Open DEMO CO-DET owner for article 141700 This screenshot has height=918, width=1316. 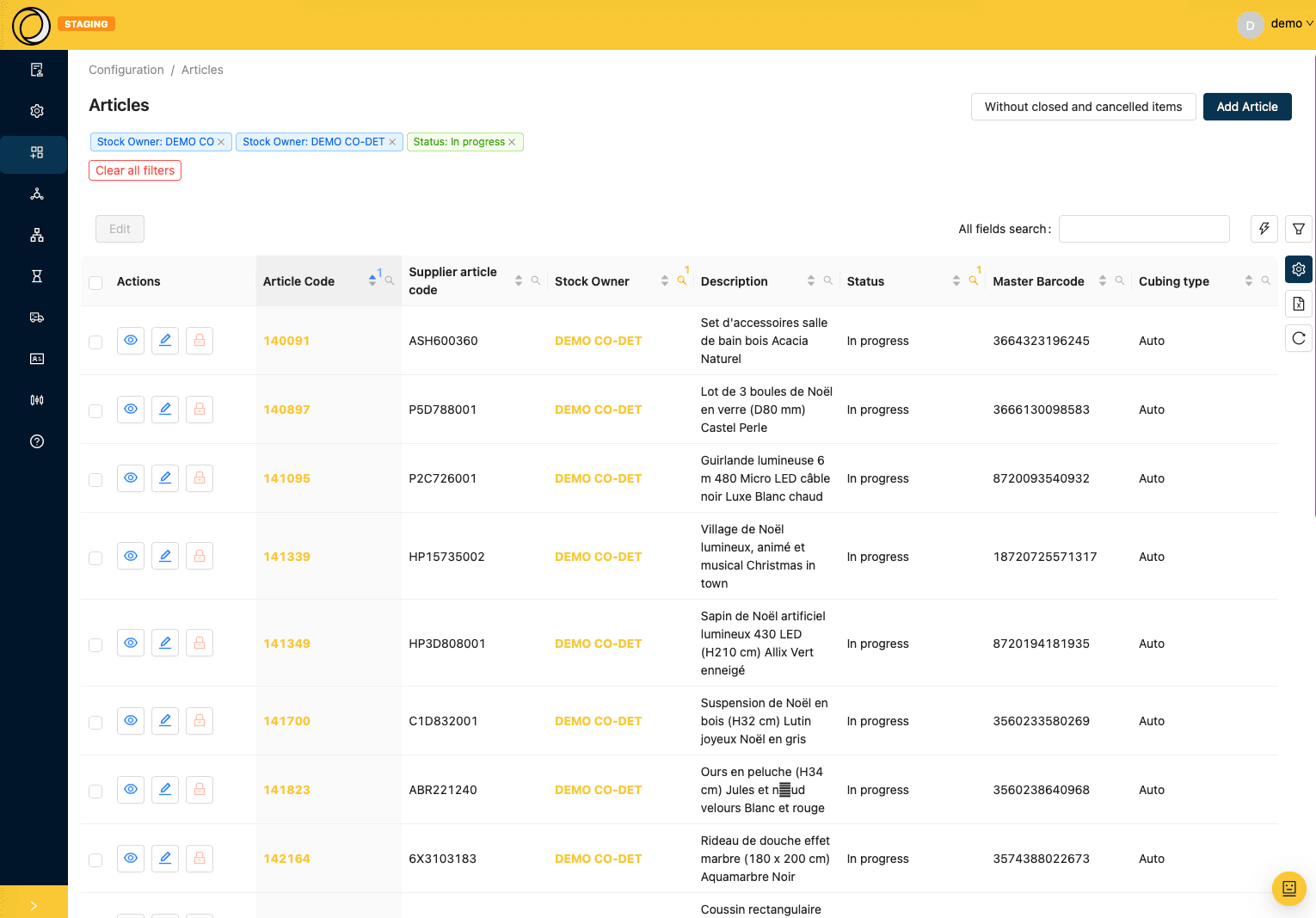click(599, 721)
